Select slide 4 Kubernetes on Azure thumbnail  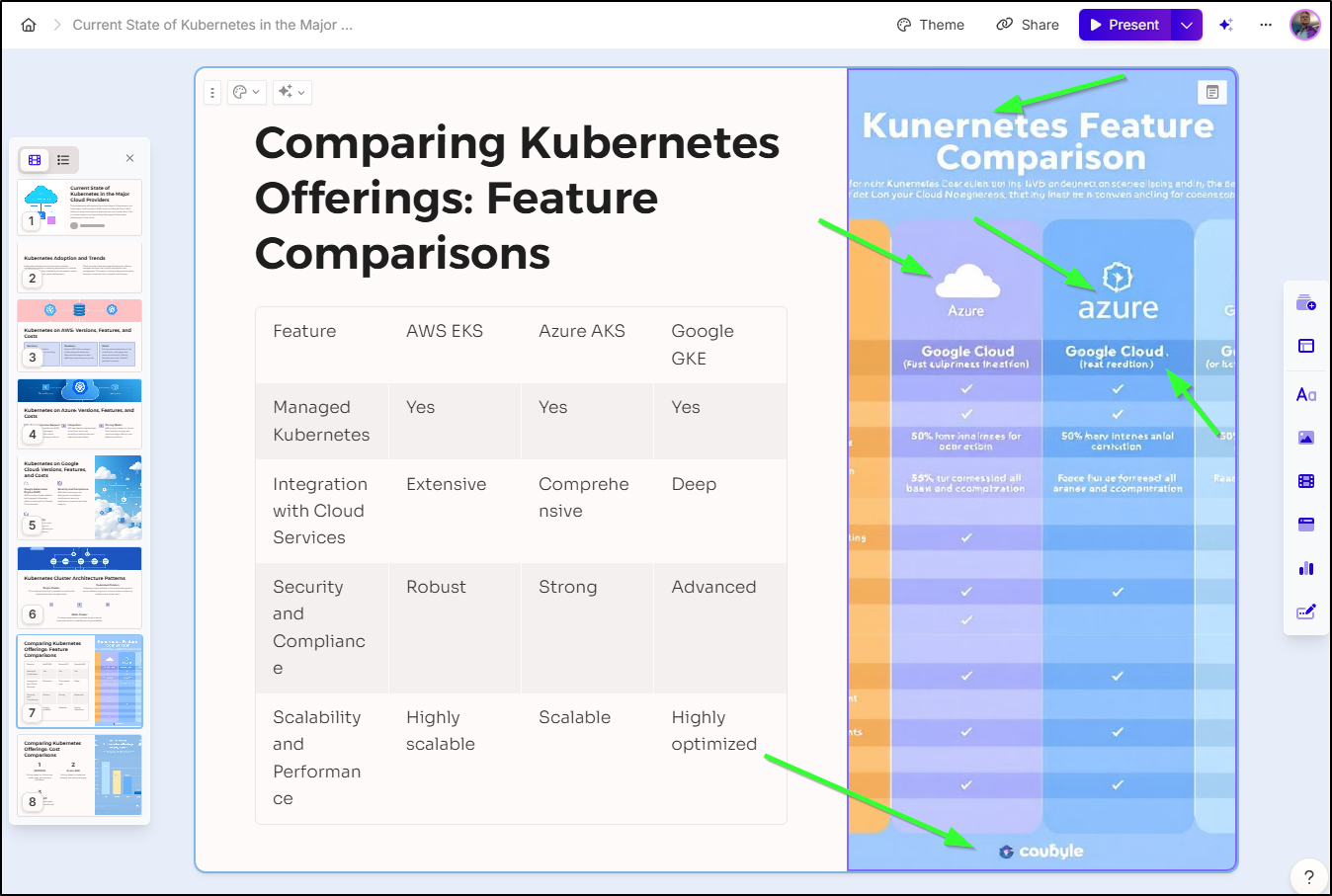pyautogui.click(x=79, y=413)
